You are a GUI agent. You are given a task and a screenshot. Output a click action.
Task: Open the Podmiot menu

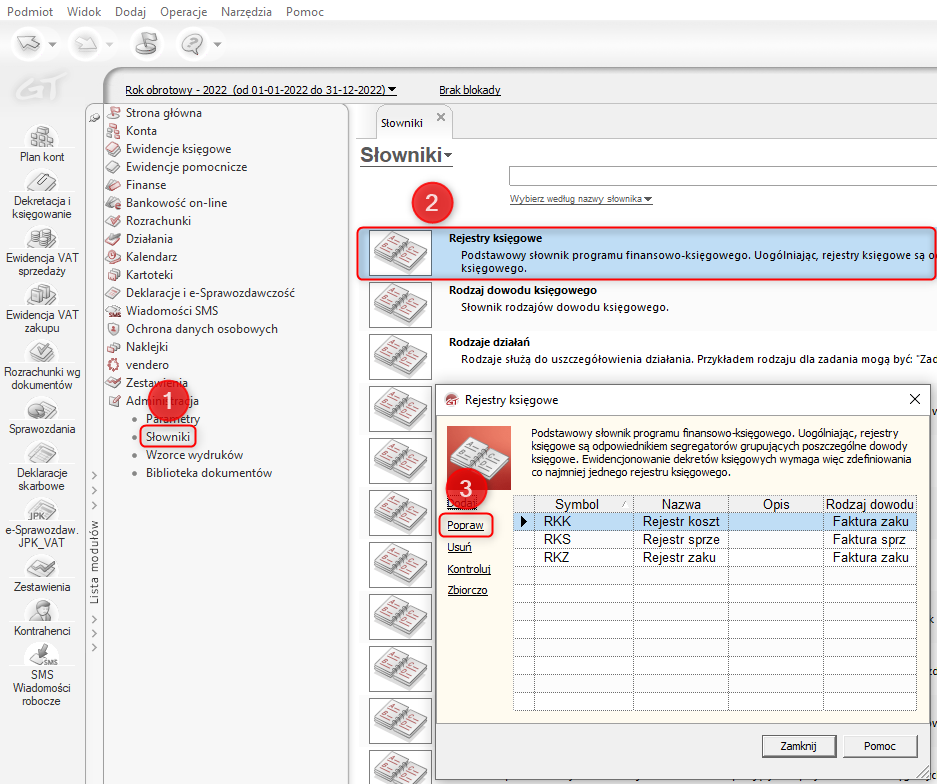coord(30,11)
